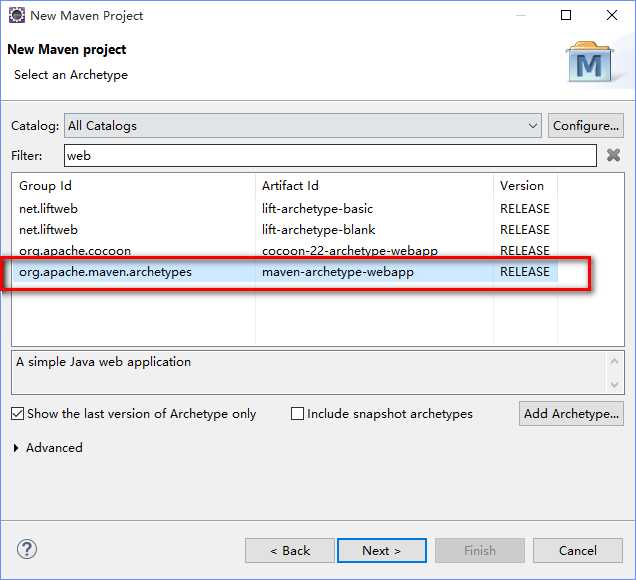636x580 pixels.
Task: Click RELEASE version of maven-archetype-webapp
Action: pyautogui.click(x=525, y=272)
